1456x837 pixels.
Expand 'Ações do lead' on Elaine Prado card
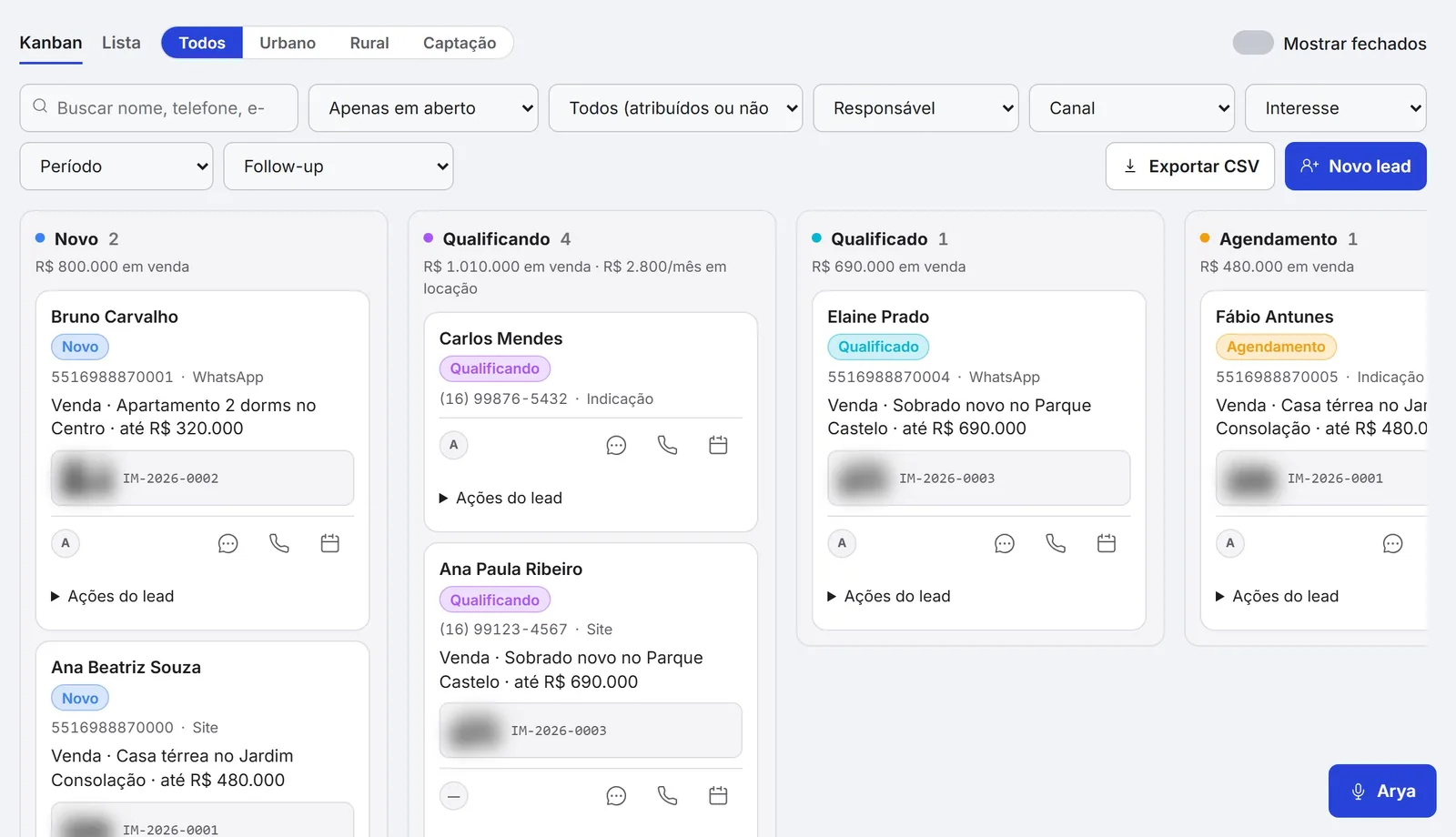click(x=888, y=597)
